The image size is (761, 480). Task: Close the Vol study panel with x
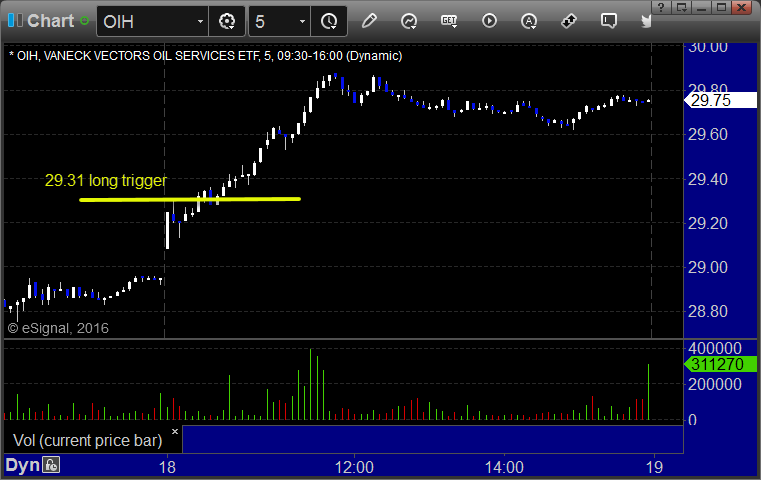[175, 431]
